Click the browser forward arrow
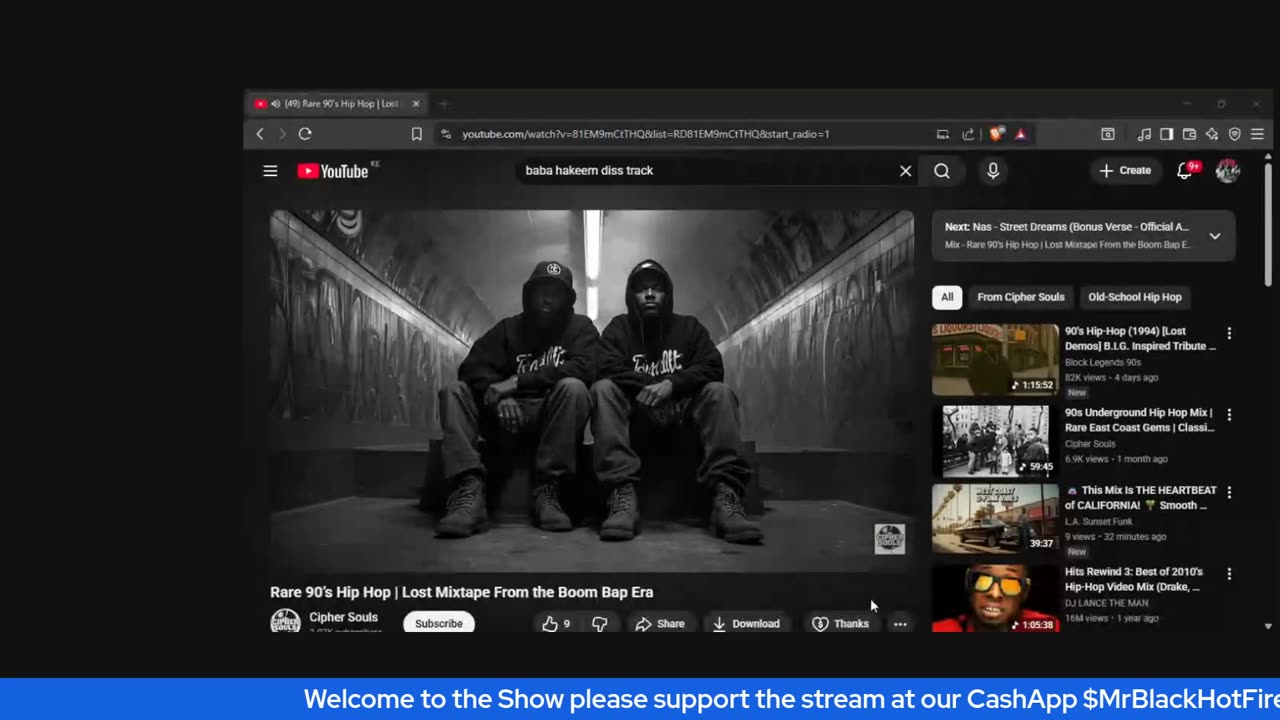Viewport: 1280px width, 720px height. [282, 134]
